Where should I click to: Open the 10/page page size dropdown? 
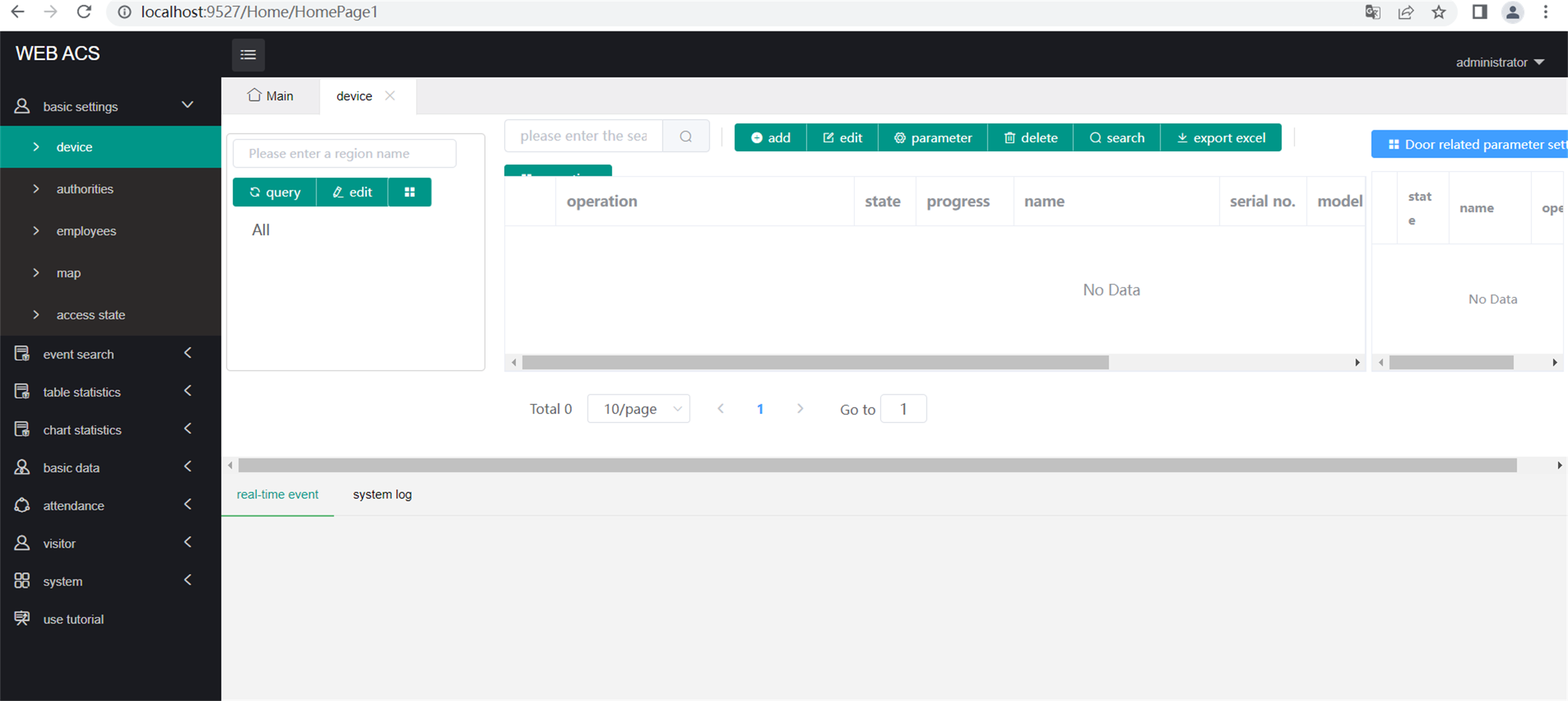point(638,408)
